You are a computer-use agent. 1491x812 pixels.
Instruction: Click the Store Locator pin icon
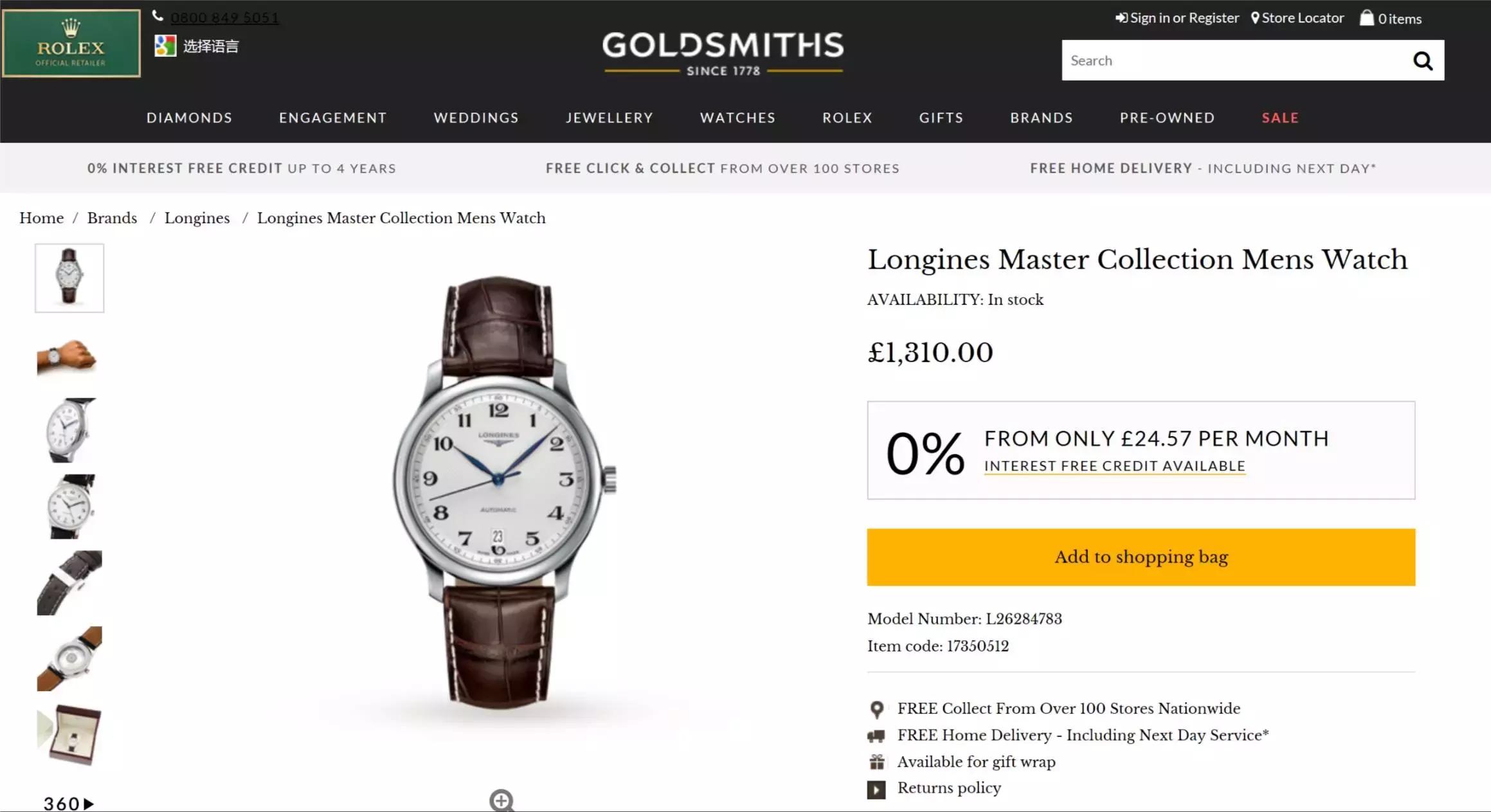[x=1254, y=18]
